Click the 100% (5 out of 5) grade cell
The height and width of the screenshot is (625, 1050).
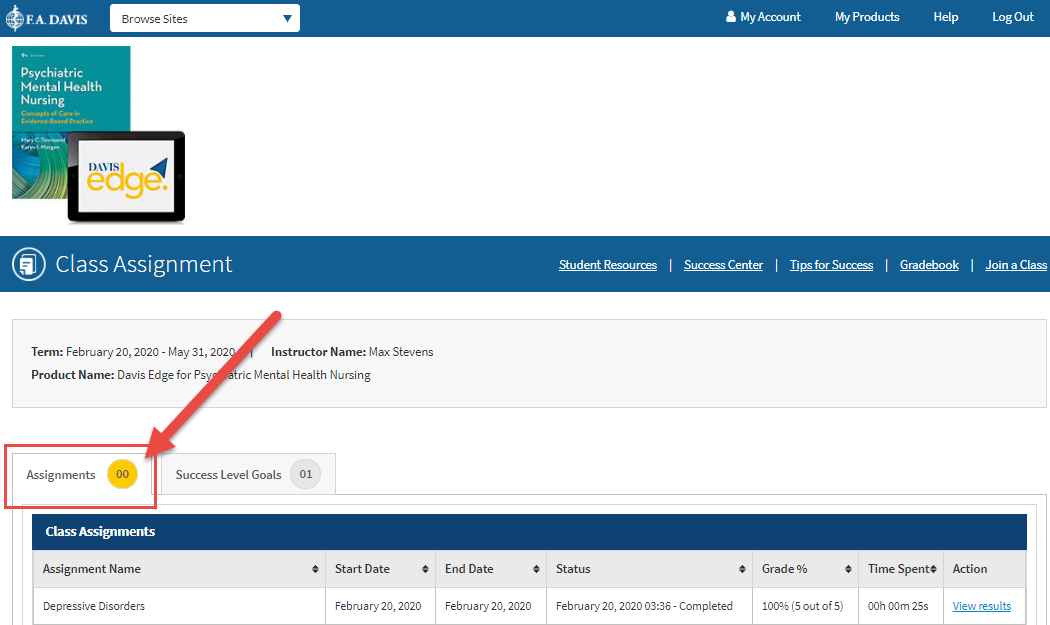[x=806, y=606]
